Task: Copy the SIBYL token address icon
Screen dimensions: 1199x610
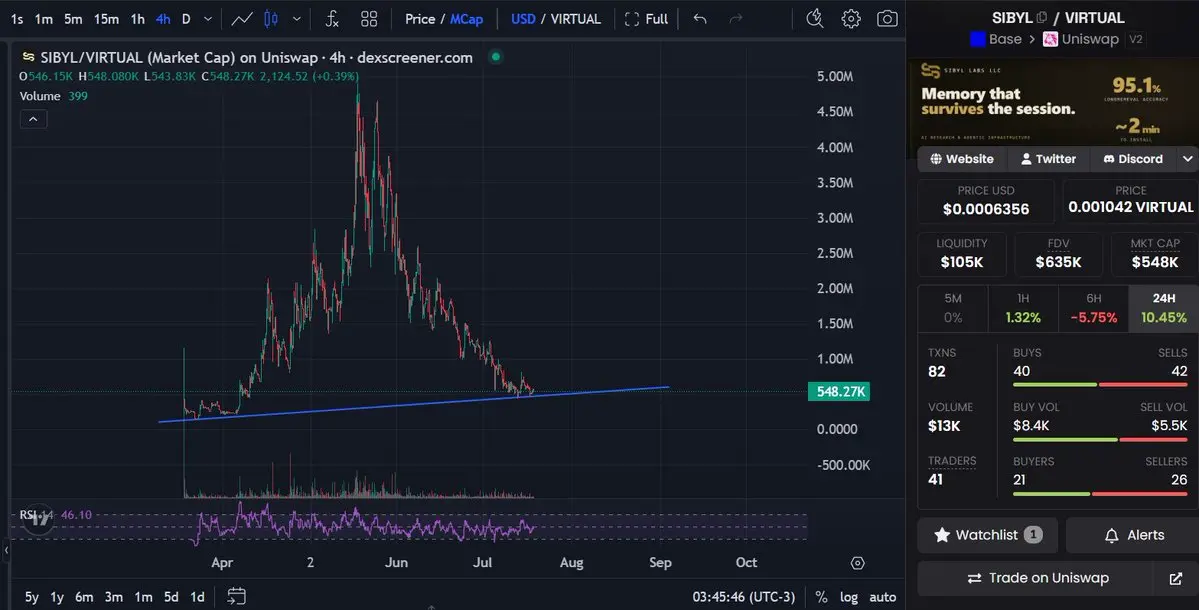Action: (x=1041, y=18)
